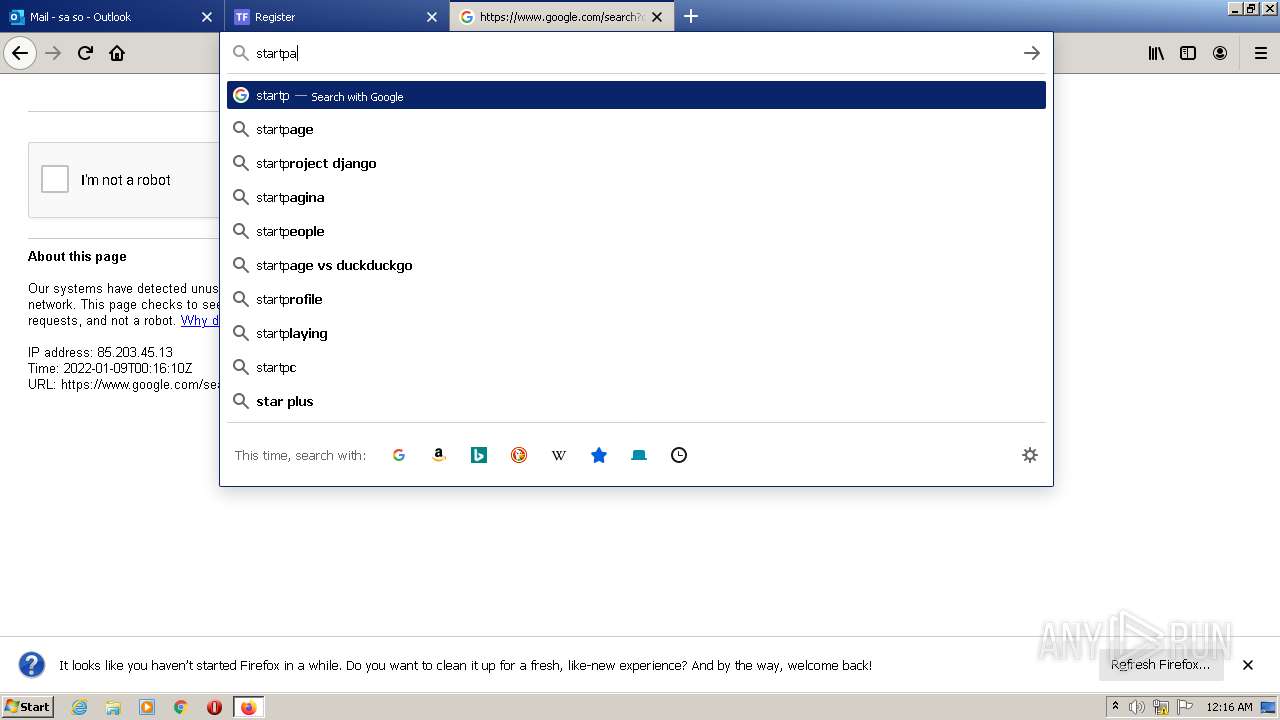Choose the 'startpagina' suggestion
1280x720 pixels.
pyautogui.click(x=636, y=197)
